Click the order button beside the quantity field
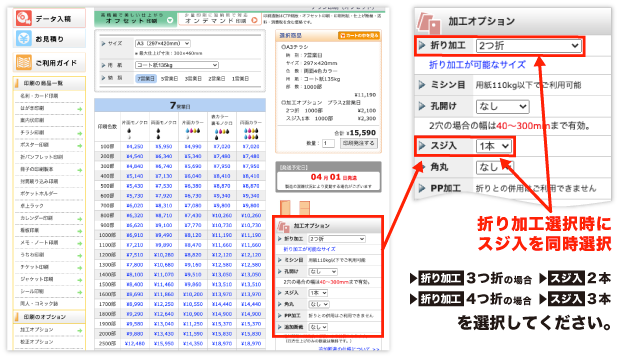This screenshot has height=360, width=618. click(359, 143)
